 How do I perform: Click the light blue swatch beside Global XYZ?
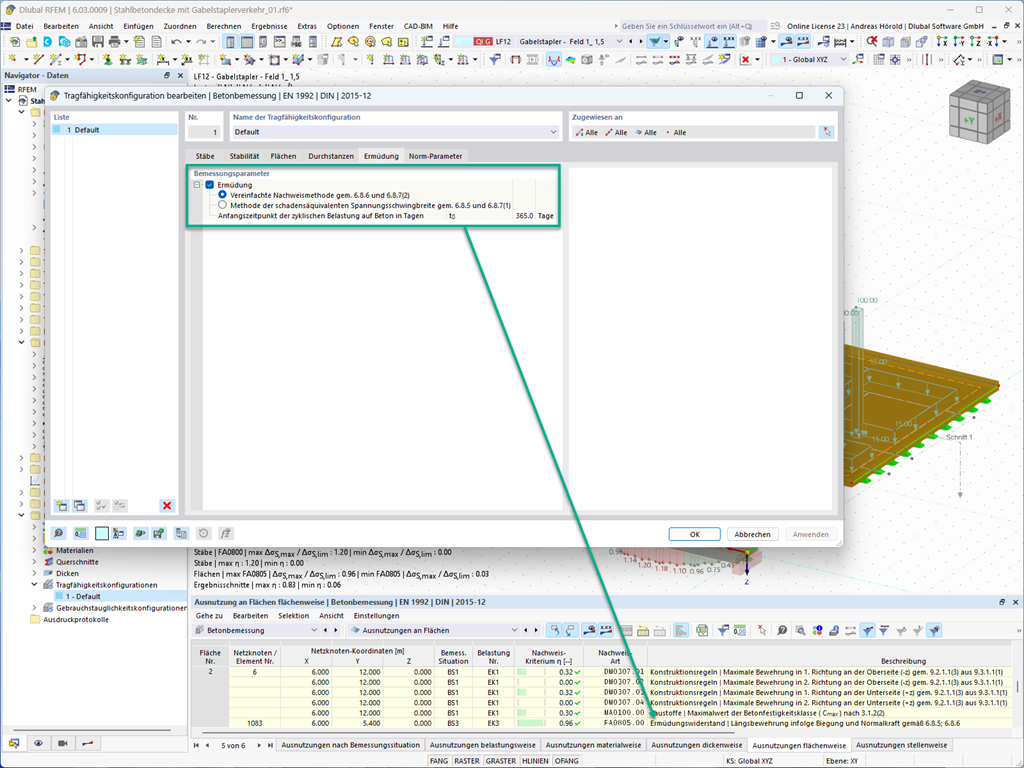[x=775, y=59]
